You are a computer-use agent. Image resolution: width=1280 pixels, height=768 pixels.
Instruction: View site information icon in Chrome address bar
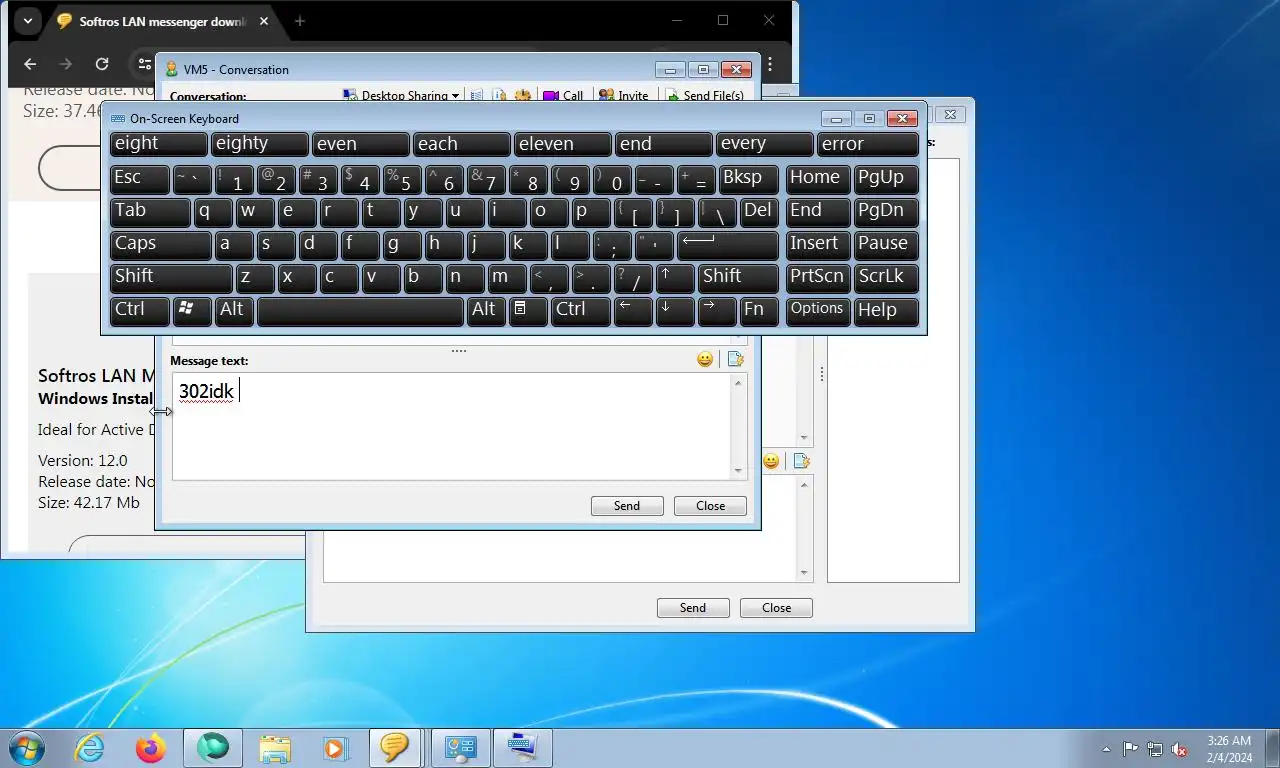(145, 64)
